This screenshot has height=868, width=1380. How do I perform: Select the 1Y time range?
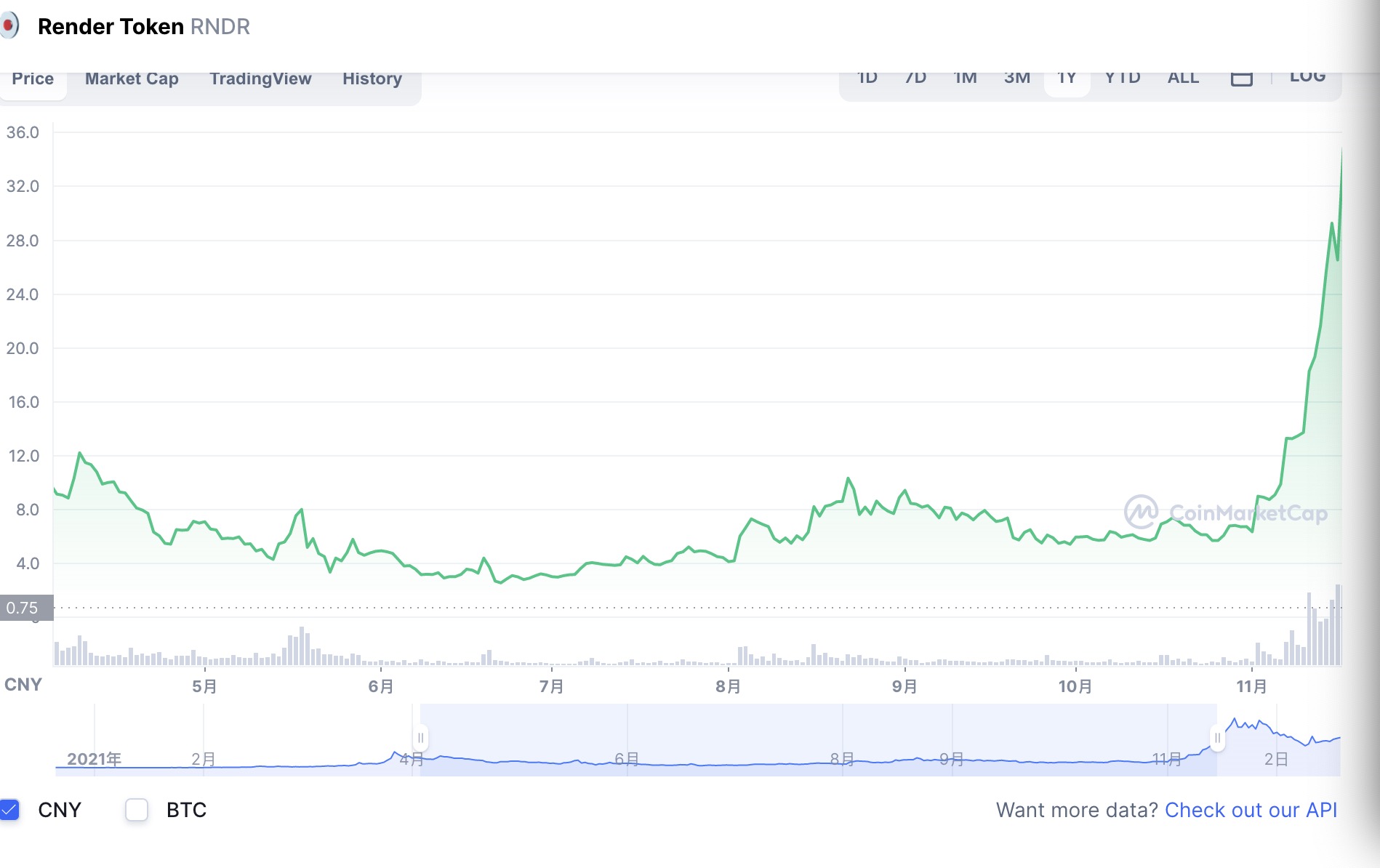(x=1067, y=79)
